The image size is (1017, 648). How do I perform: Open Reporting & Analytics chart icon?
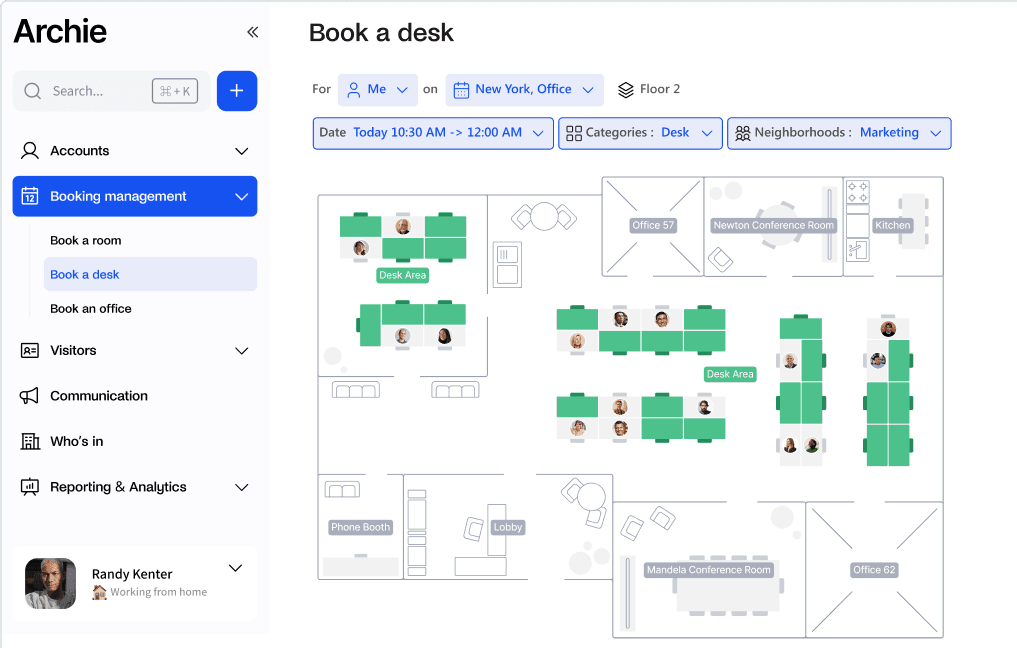click(x=31, y=487)
